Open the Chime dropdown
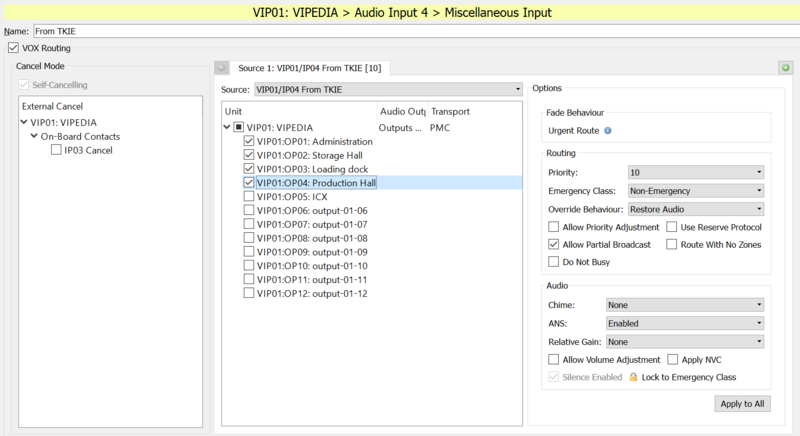This screenshot has height=436, width=800. point(684,305)
